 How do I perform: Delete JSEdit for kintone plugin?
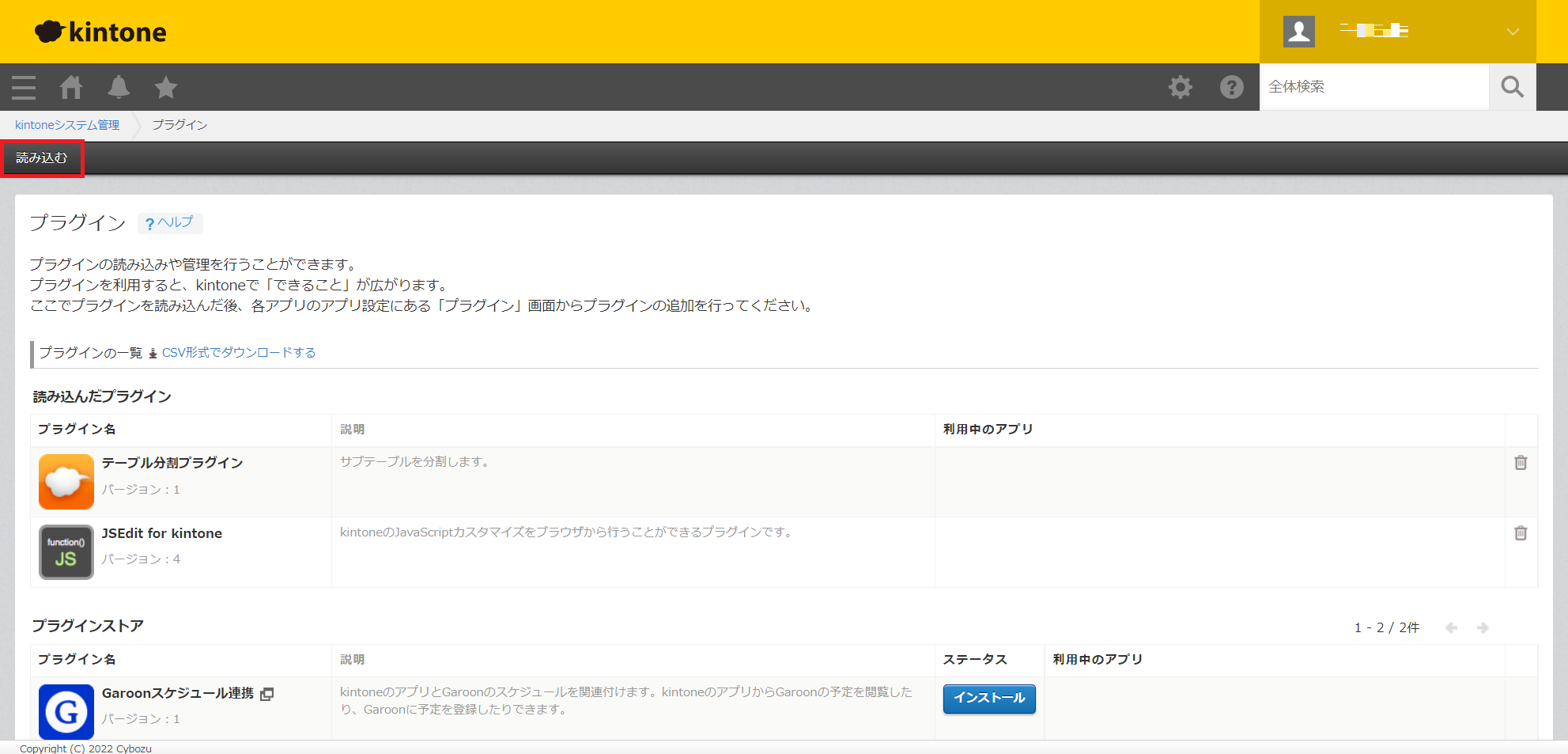1520,533
